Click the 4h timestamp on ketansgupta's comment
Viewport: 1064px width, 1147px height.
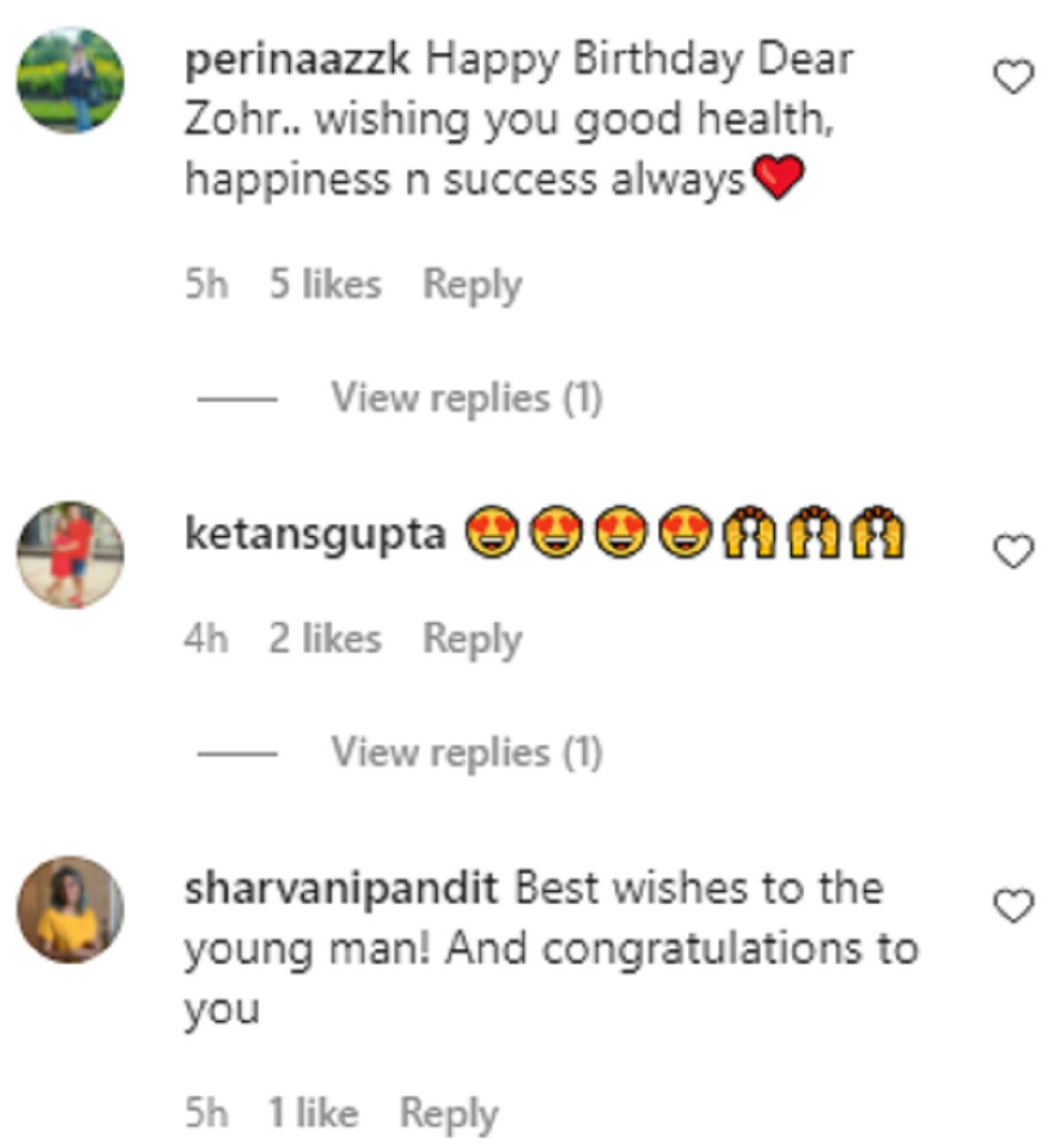(x=206, y=639)
